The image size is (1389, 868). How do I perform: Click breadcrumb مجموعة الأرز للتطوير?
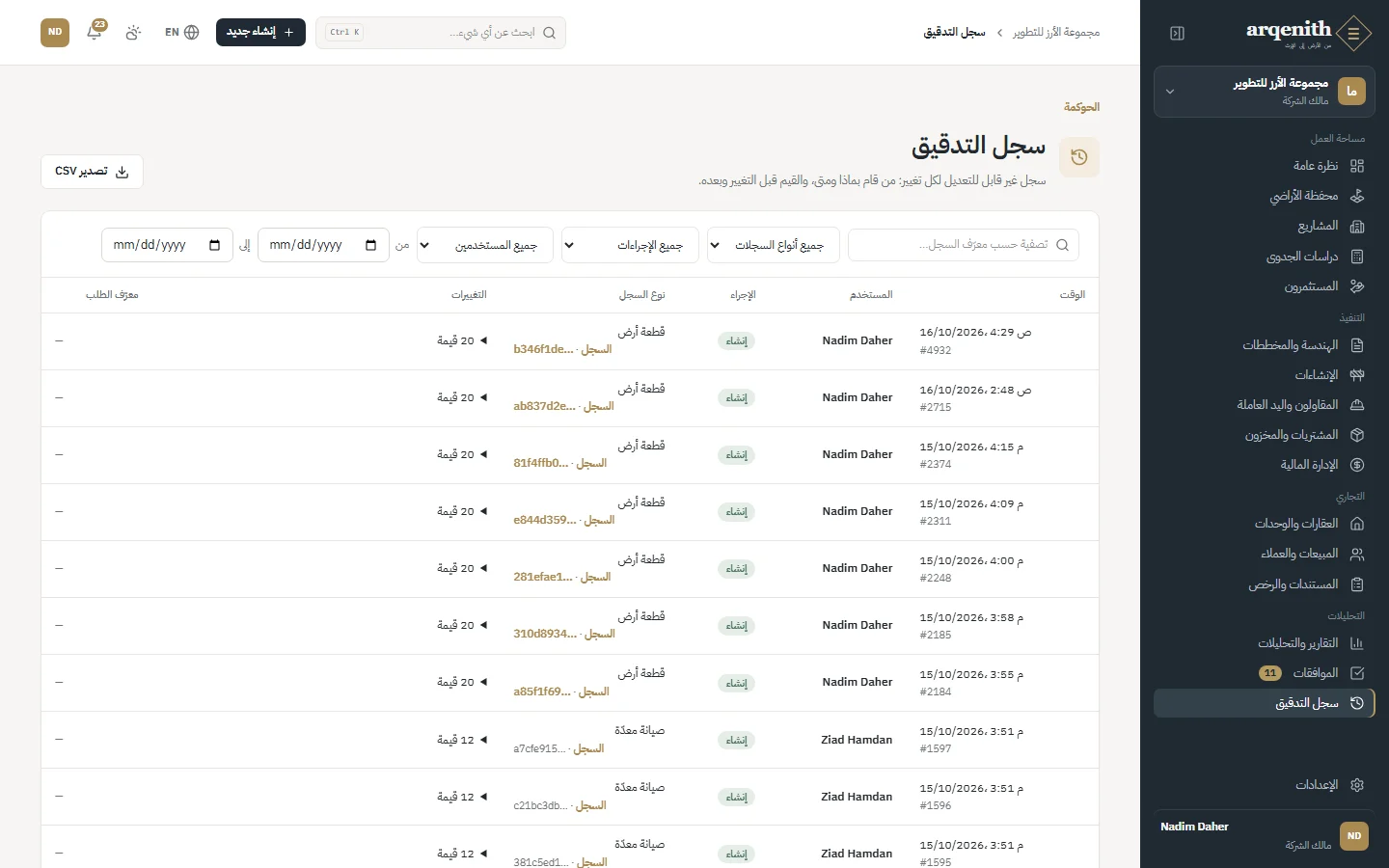click(1056, 33)
